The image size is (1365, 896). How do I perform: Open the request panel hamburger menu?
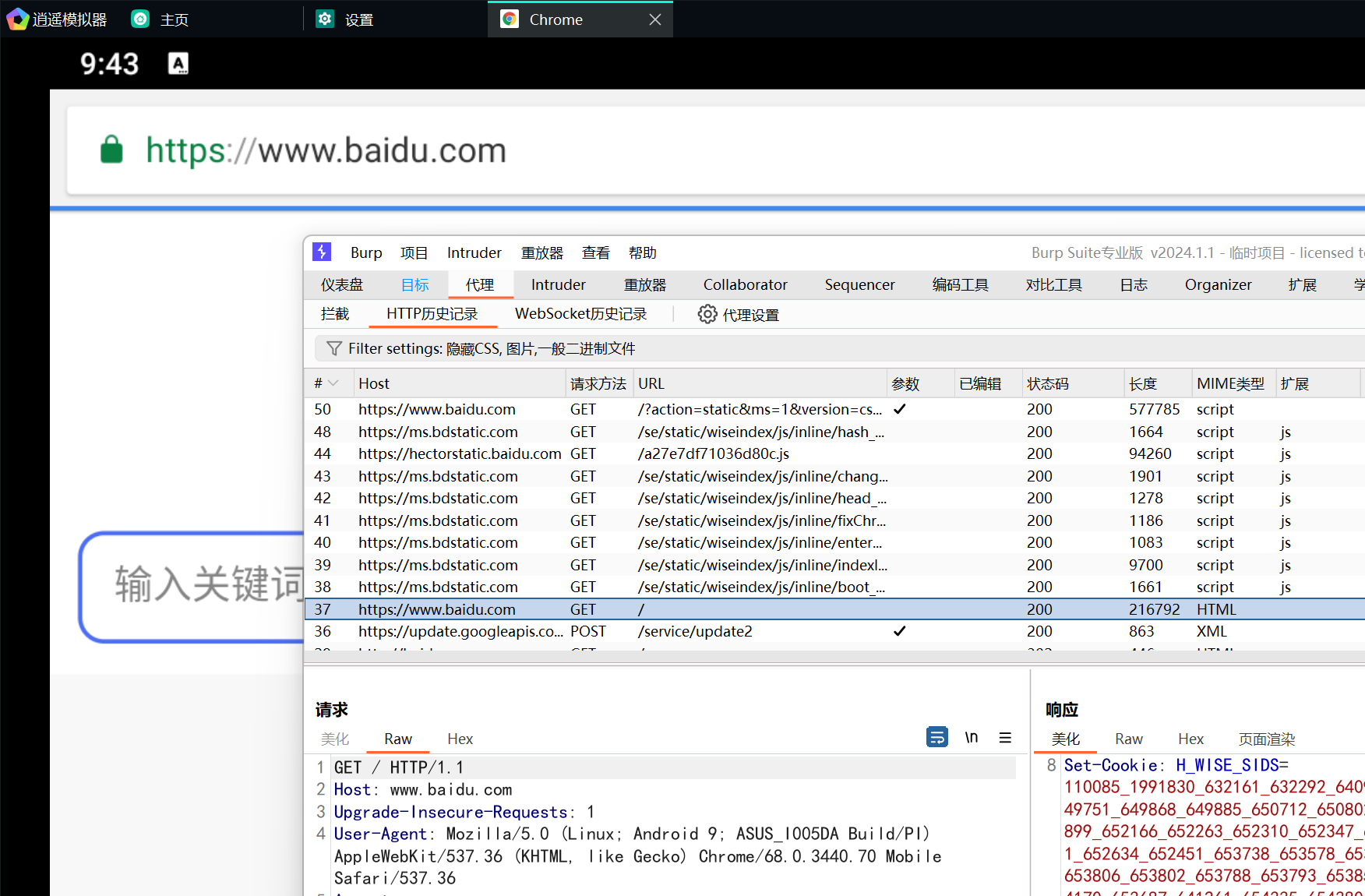tap(1005, 737)
